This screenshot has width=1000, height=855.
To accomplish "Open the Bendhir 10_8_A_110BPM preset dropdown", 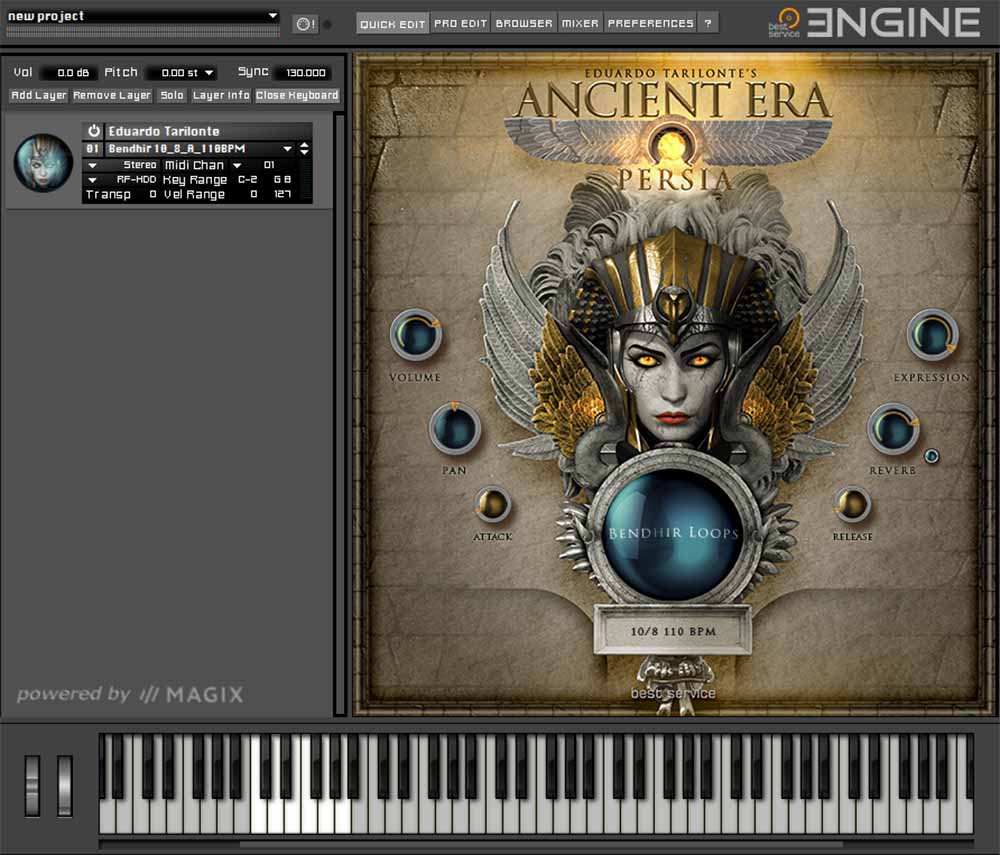I will click(288, 148).
